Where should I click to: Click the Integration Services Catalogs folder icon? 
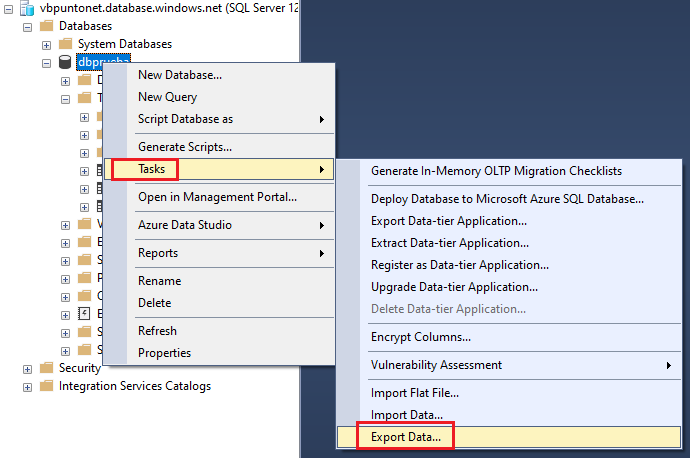[46, 386]
